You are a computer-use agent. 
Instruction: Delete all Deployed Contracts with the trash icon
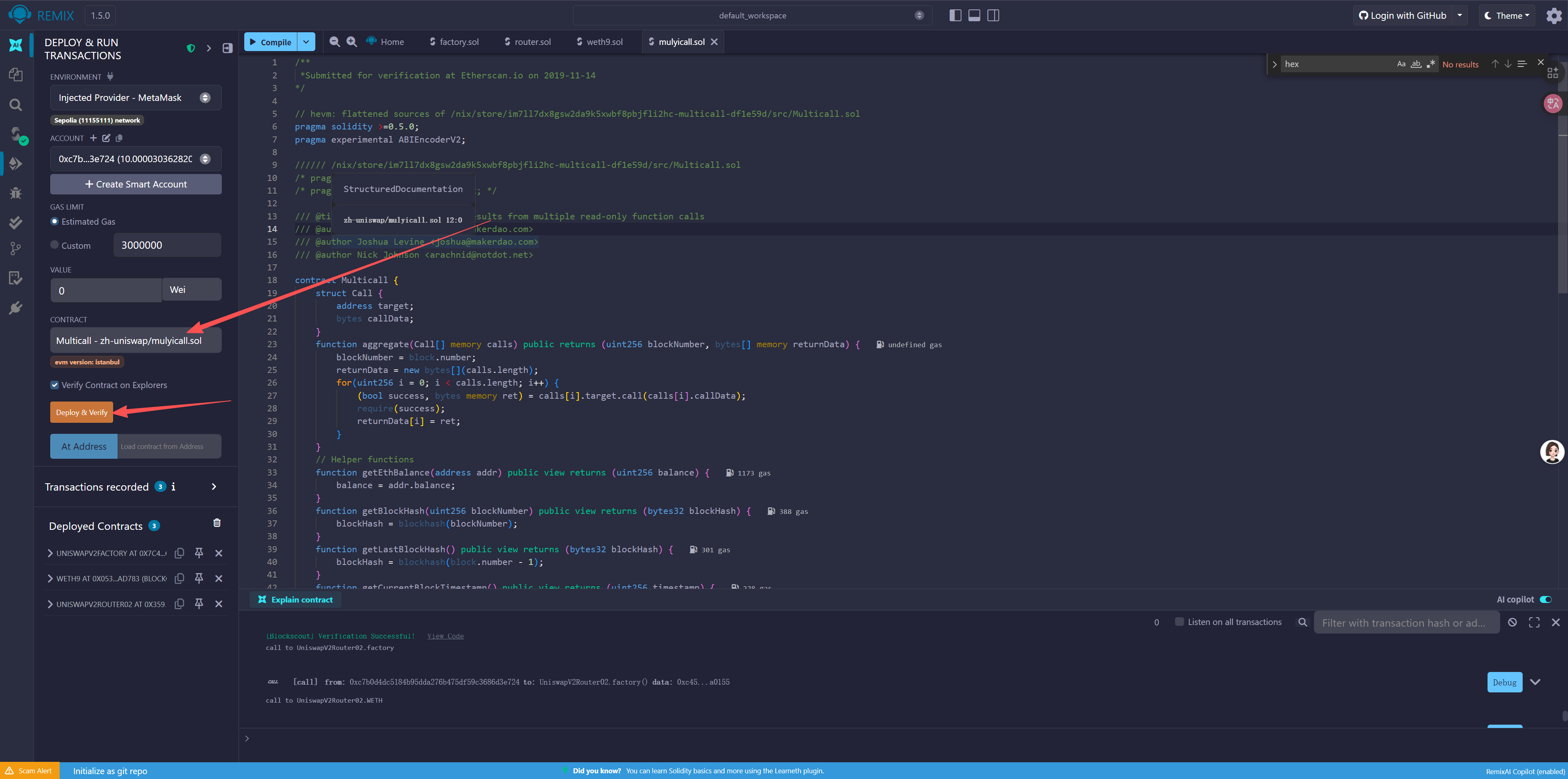(217, 523)
